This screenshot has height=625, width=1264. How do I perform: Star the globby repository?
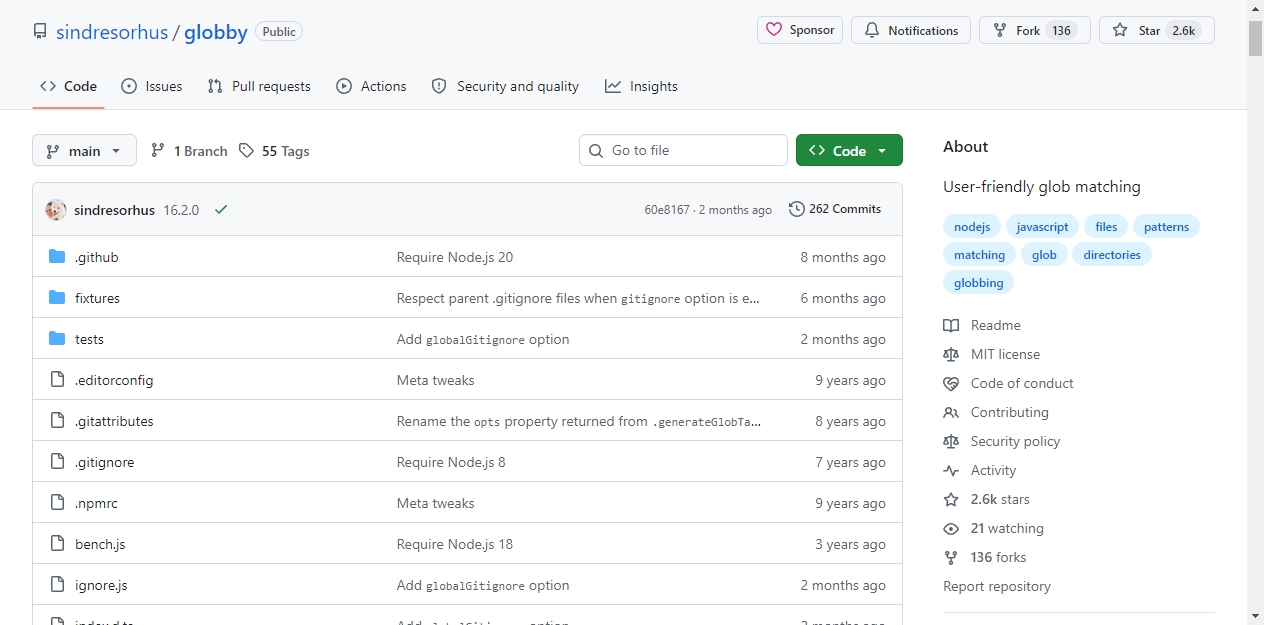coord(1157,30)
